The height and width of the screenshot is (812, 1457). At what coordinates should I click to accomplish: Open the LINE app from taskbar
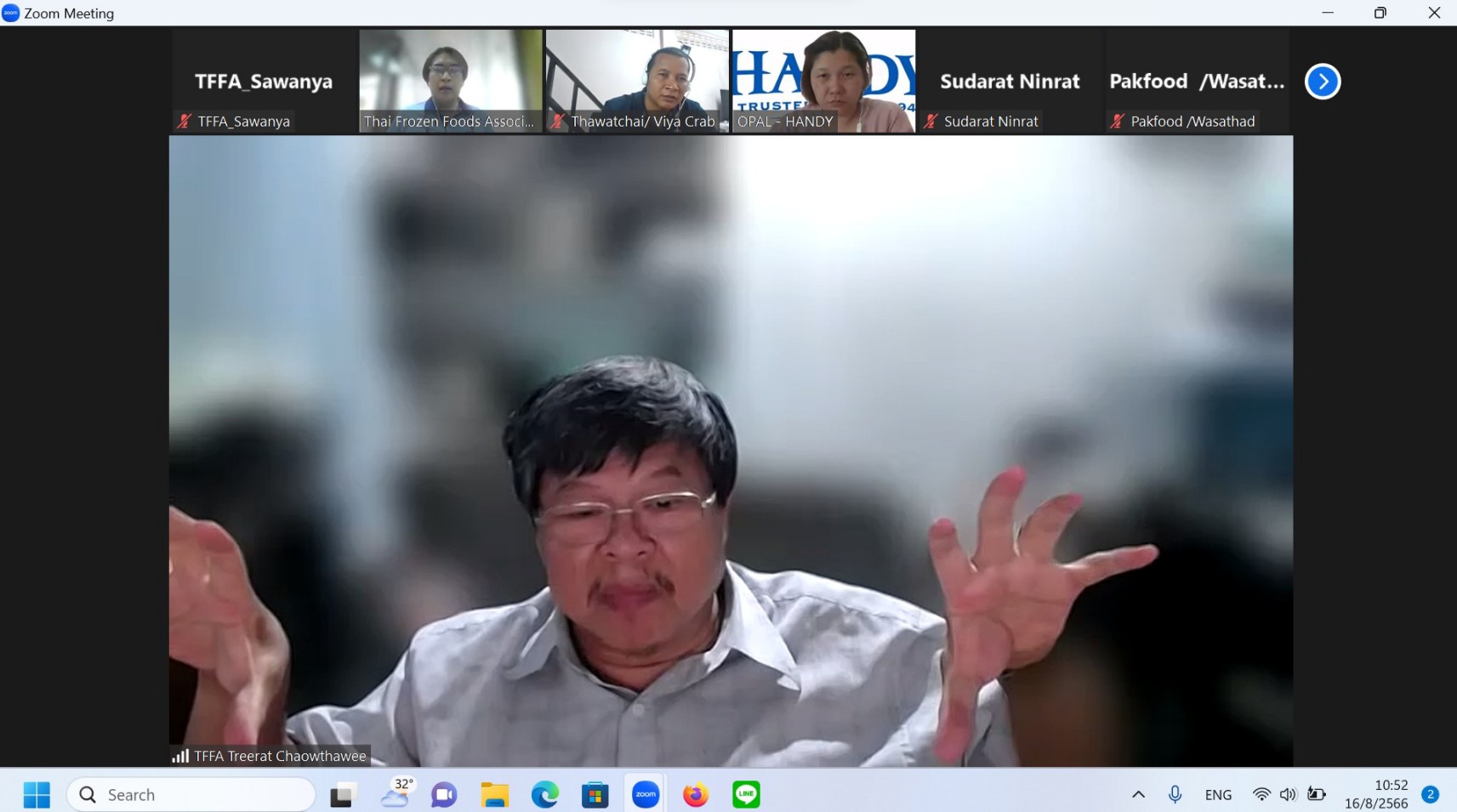pyautogui.click(x=746, y=795)
